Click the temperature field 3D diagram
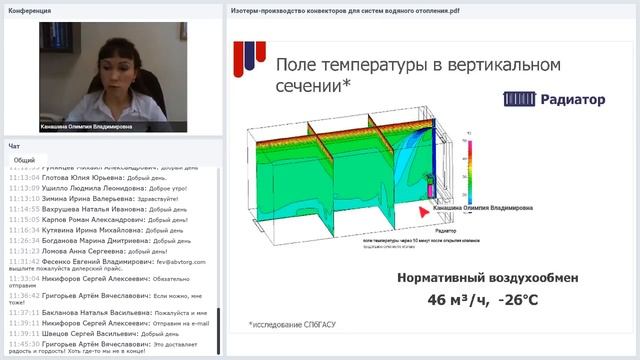640x360 pixels. coord(351,176)
